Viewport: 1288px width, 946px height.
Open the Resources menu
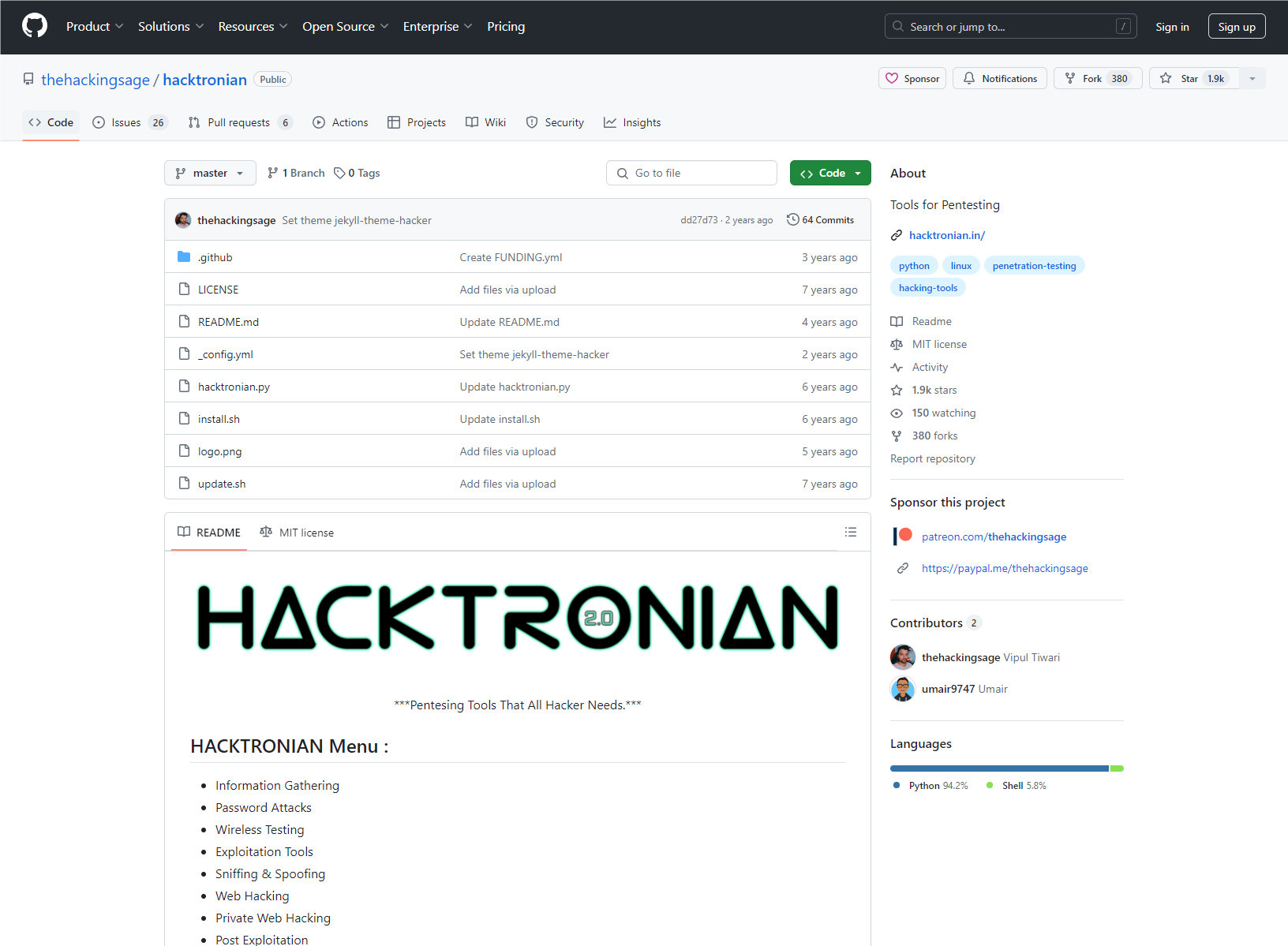pyautogui.click(x=253, y=26)
